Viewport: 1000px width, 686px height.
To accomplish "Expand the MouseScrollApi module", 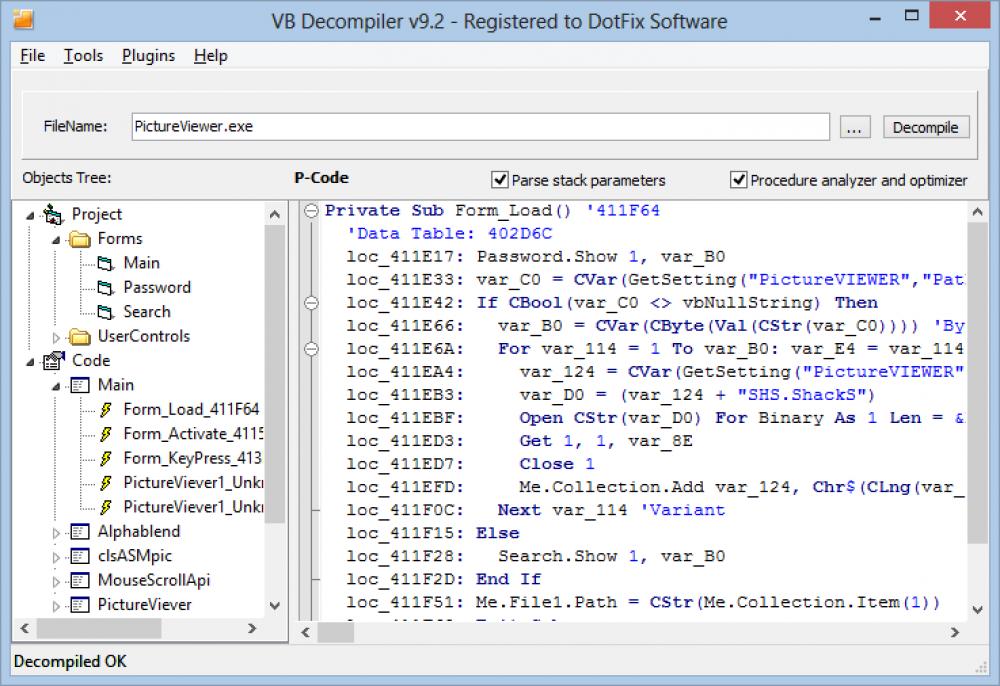I will 59,580.
